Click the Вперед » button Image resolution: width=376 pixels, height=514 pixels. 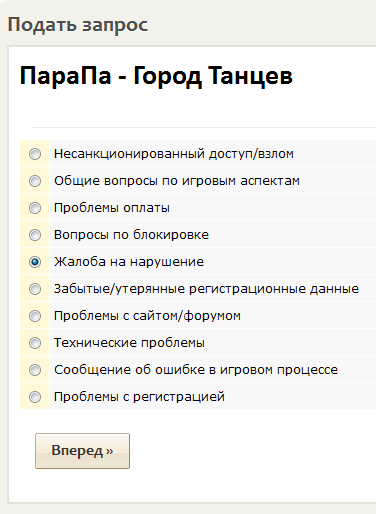click(82, 451)
